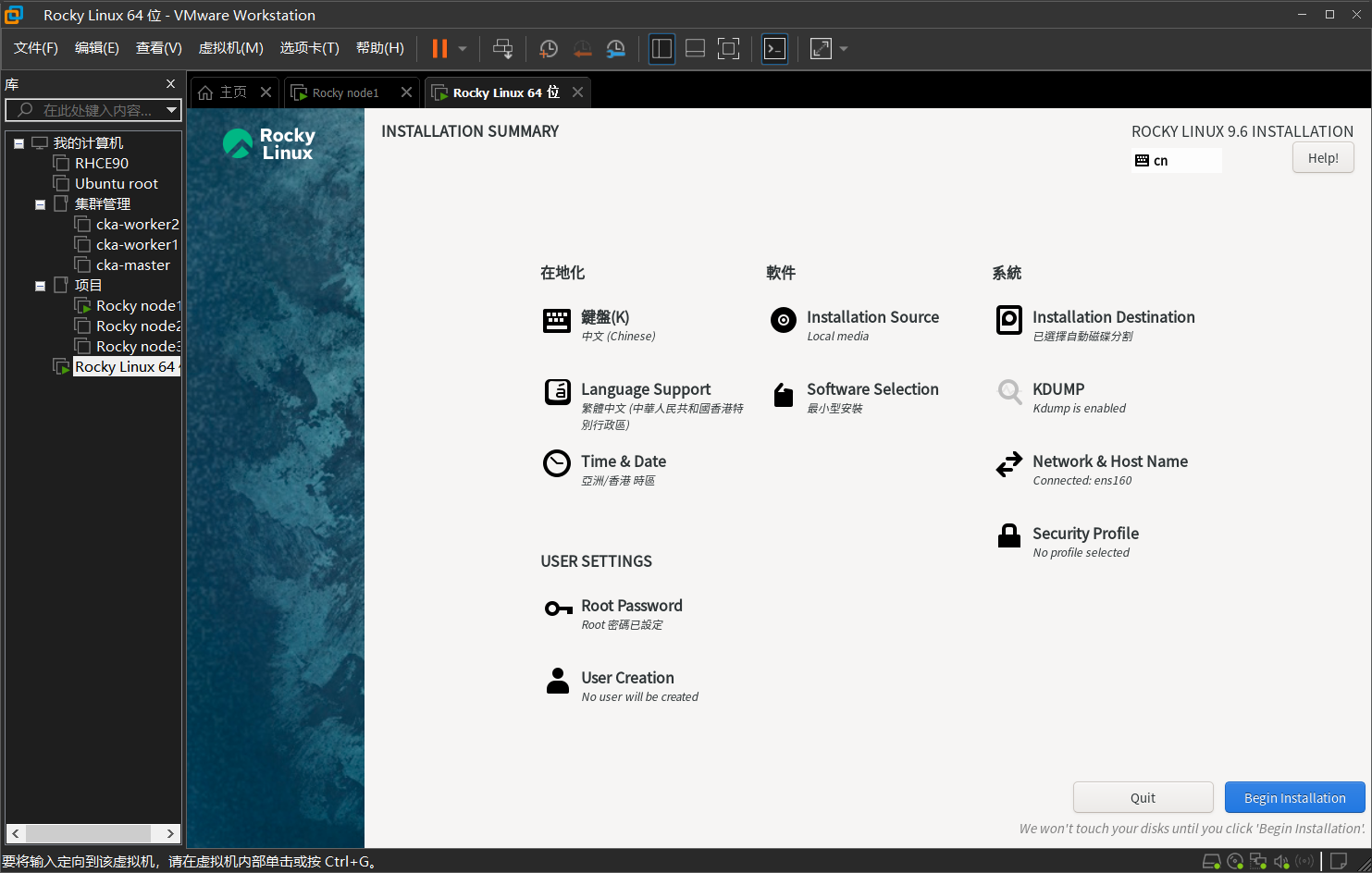1372x873 pixels.
Task: Open the 选项卡(T) menu
Action: pyautogui.click(x=310, y=48)
